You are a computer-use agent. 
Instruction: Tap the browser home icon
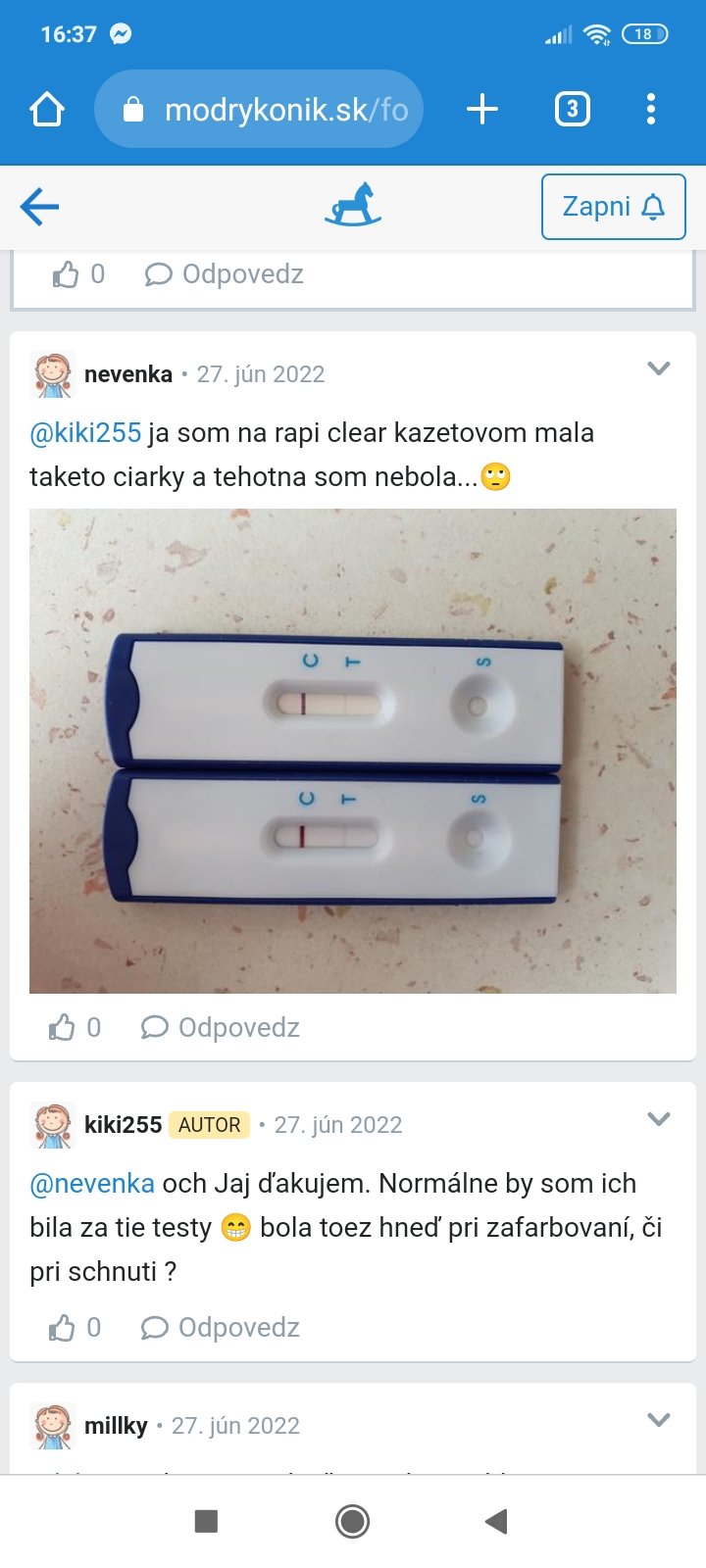point(47,109)
